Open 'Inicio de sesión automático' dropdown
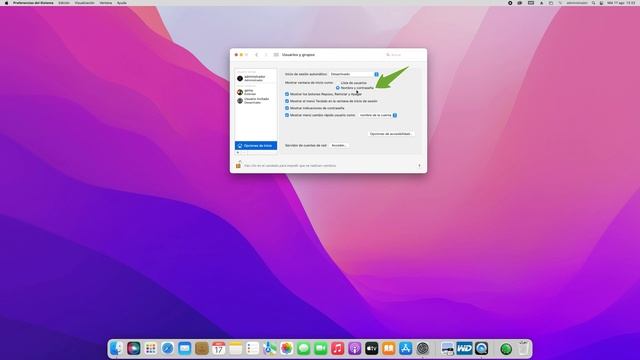 coord(354,74)
